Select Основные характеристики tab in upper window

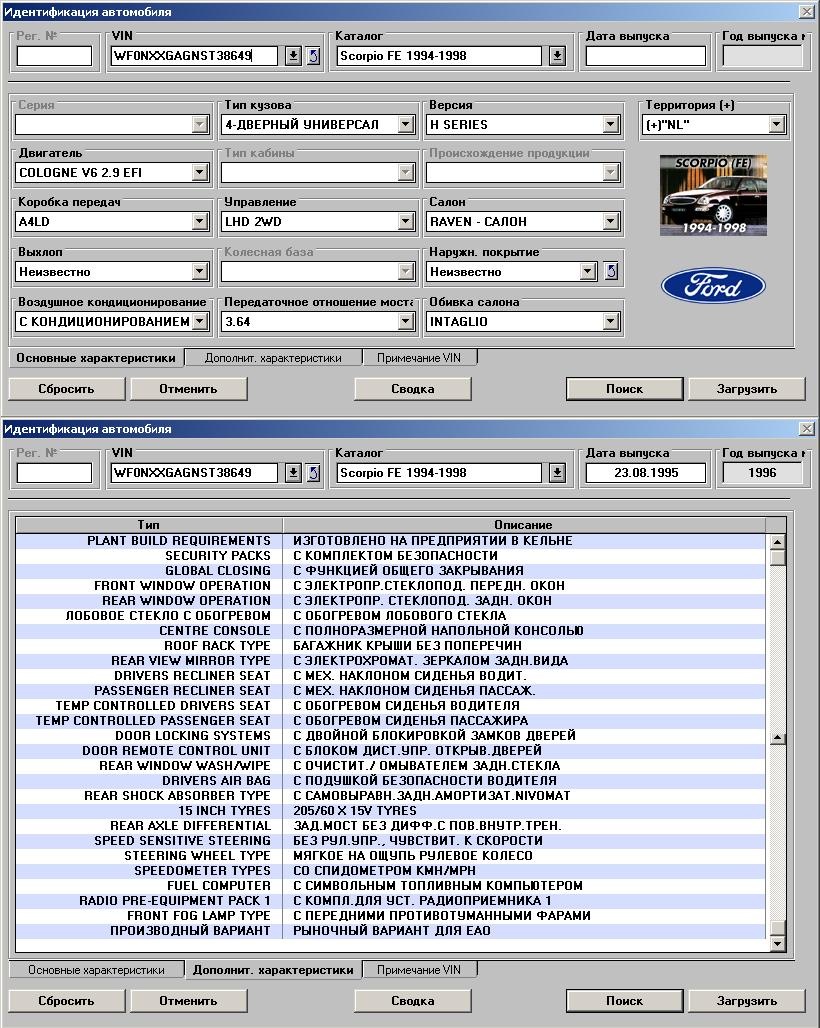click(96, 357)
